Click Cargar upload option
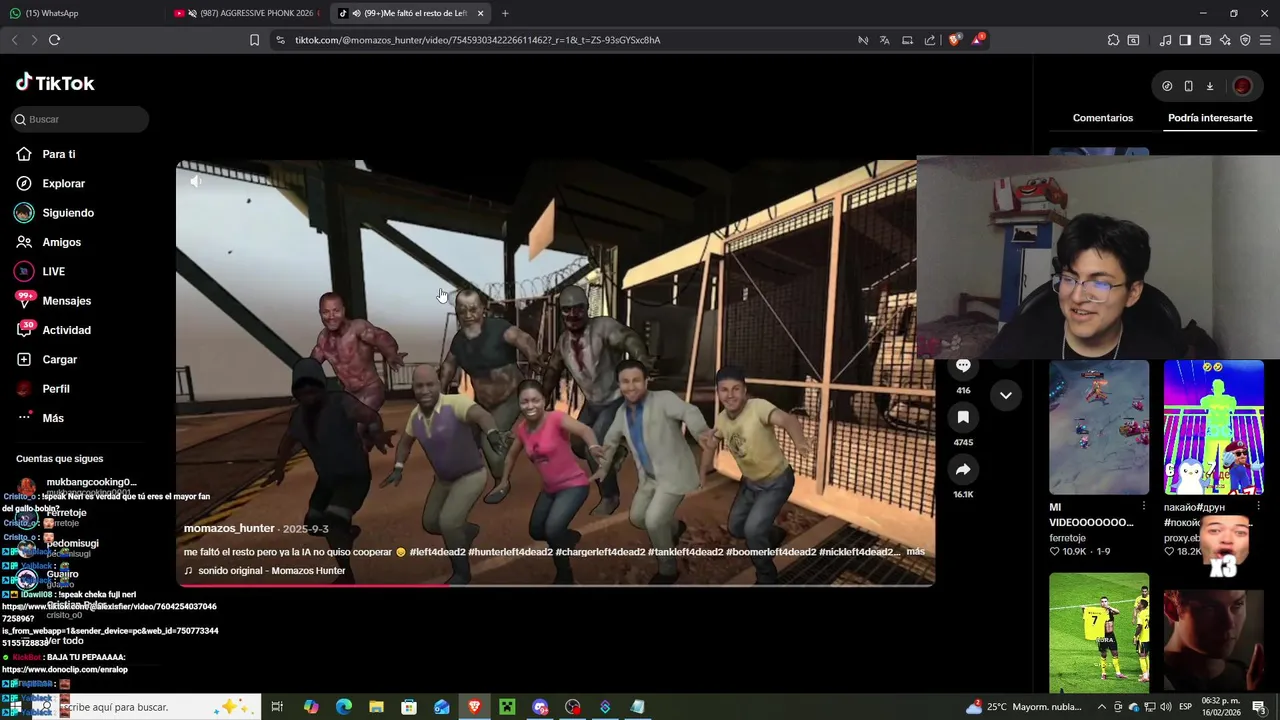Viewport: 1280px width, 720px height. click(59, 359)
